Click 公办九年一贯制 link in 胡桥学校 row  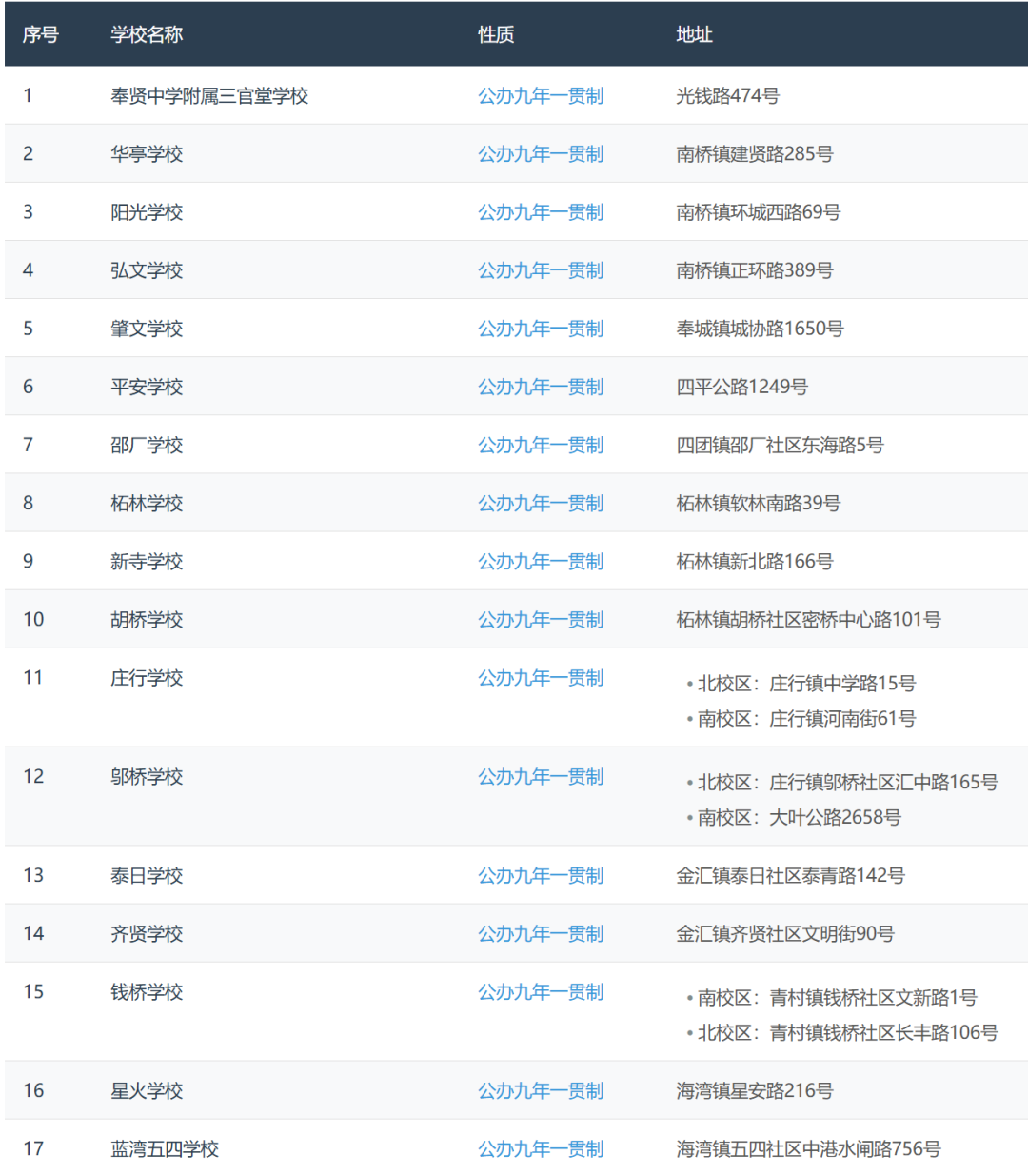tap(540, 620)
